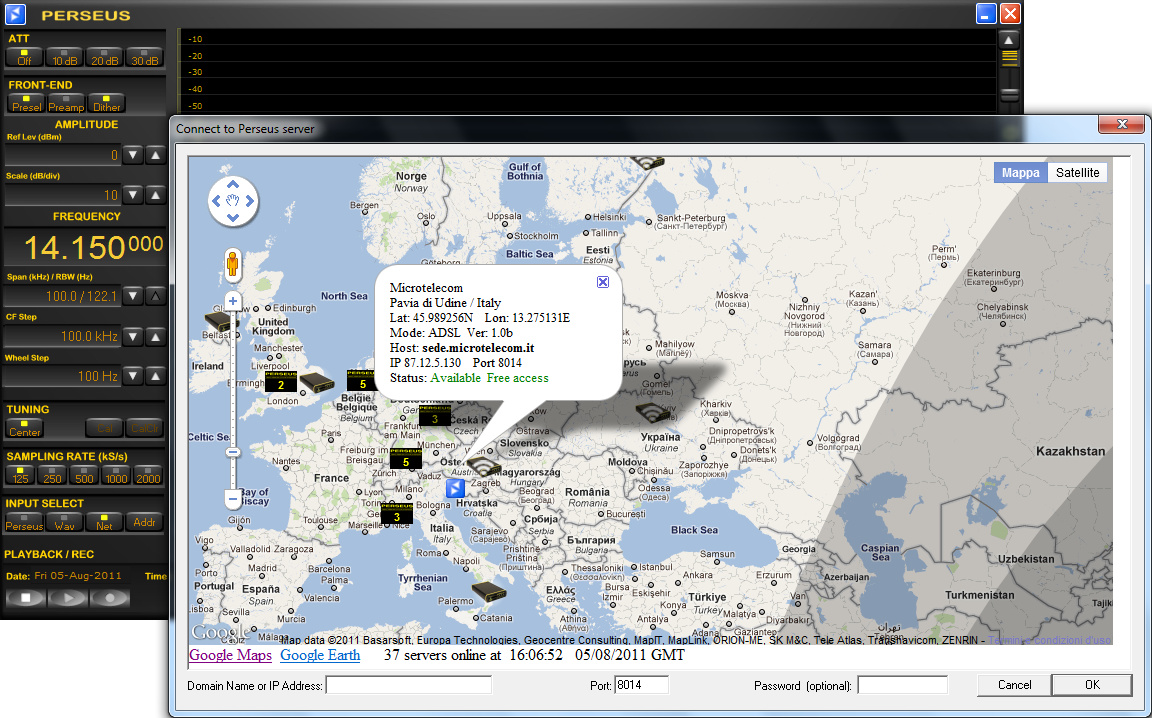Zoom out the map with the minus button
The height and width of the screenshot is (718, 1152).
tap(233, 499)
